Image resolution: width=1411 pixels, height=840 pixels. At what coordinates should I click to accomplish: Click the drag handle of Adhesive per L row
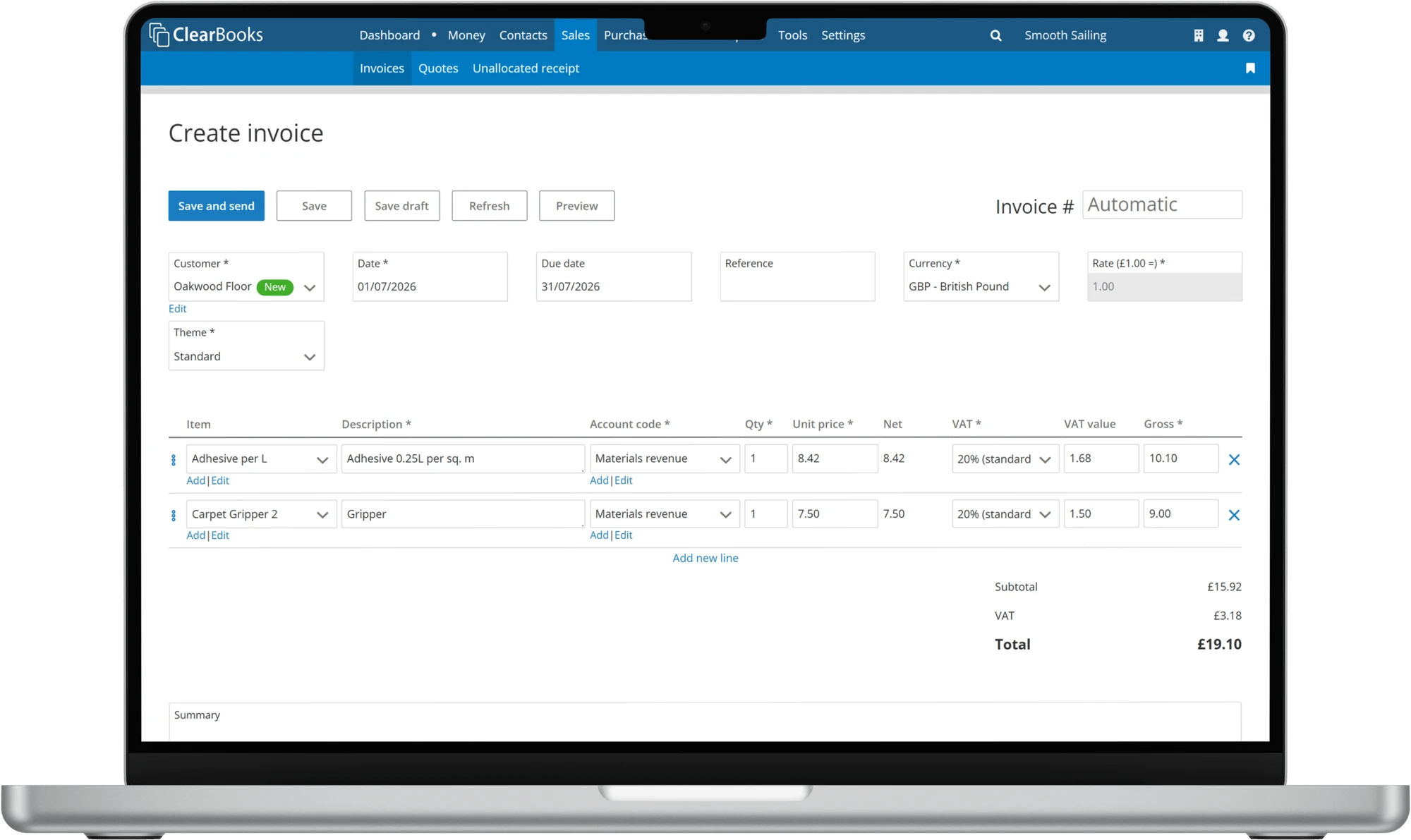174,460
